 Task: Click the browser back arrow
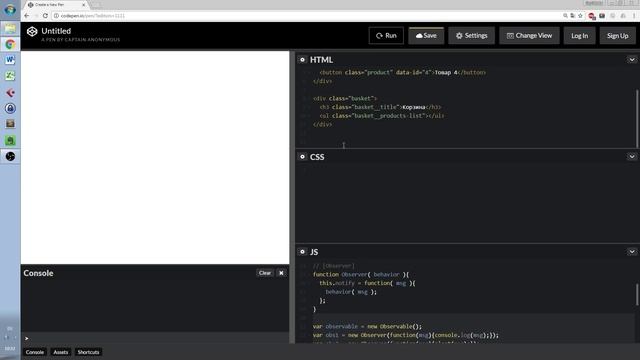tap(27, 16)
